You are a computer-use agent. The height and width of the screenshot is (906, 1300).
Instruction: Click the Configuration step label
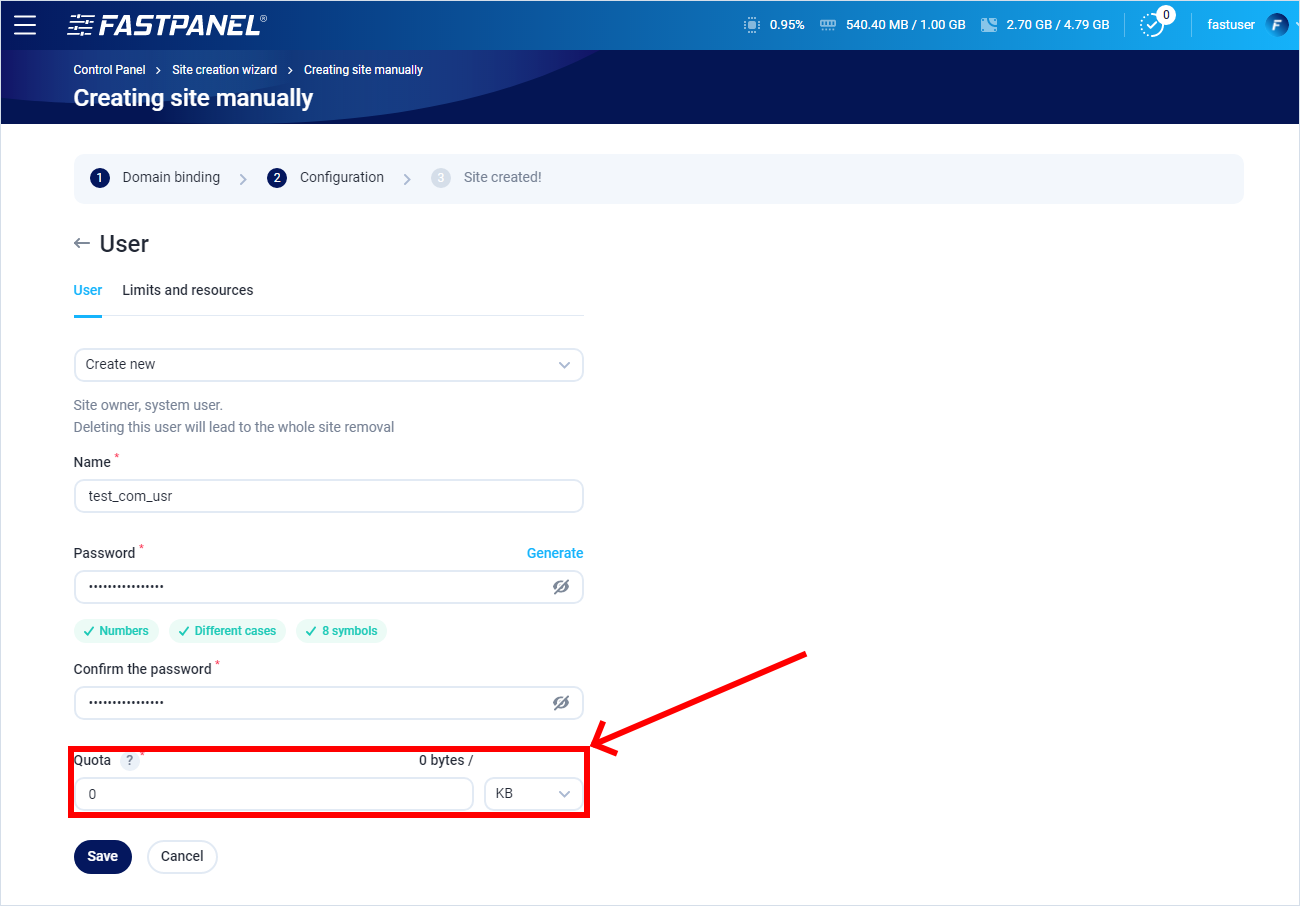tap(342, 178)
